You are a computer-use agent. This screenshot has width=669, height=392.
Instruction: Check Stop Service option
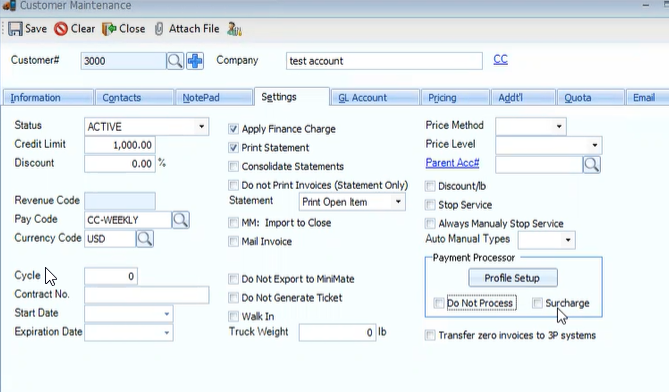point(430,205)
